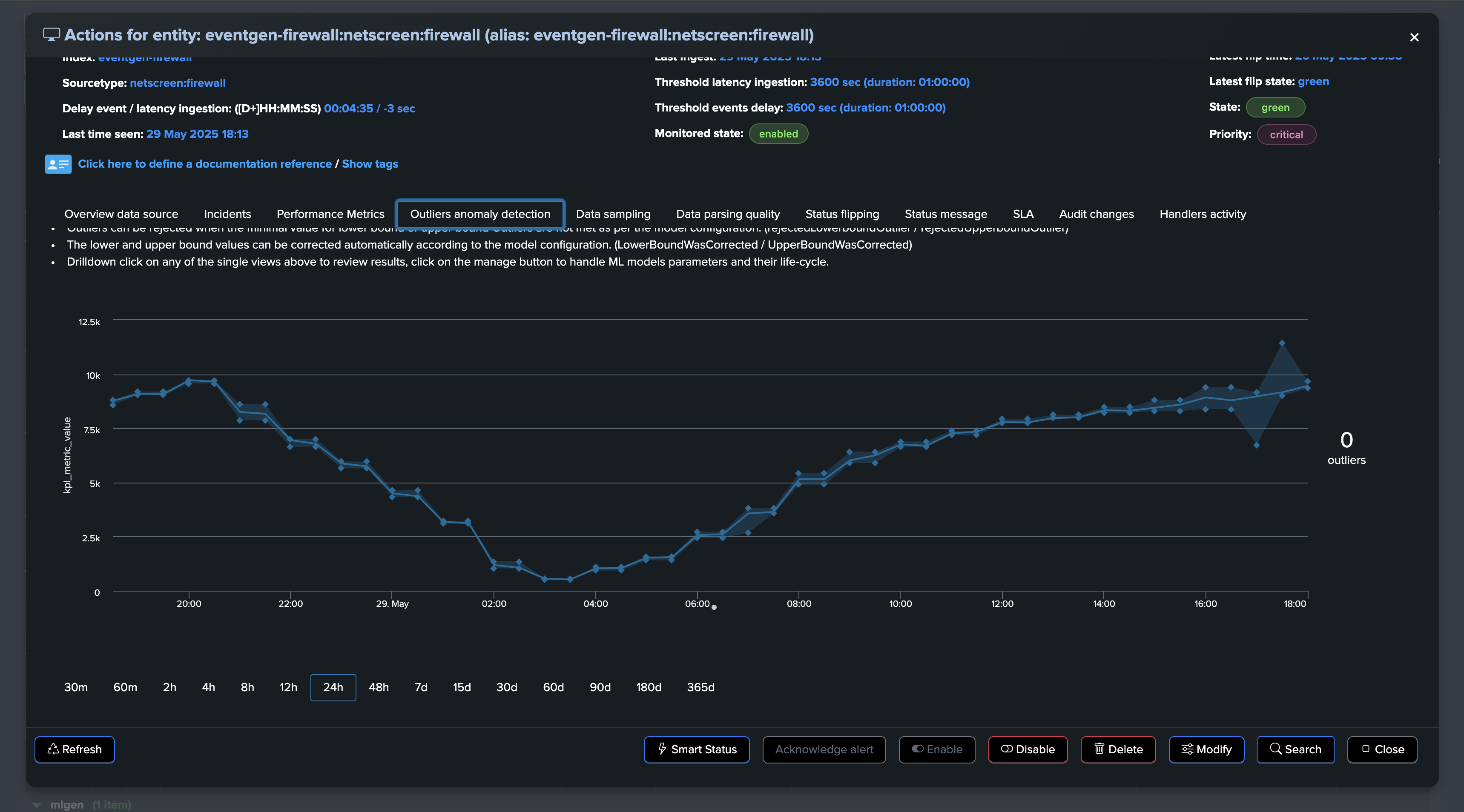Close the dialog with the X icon
The width and height of the screenshot is (1464, 812).
pos(1414,37)
